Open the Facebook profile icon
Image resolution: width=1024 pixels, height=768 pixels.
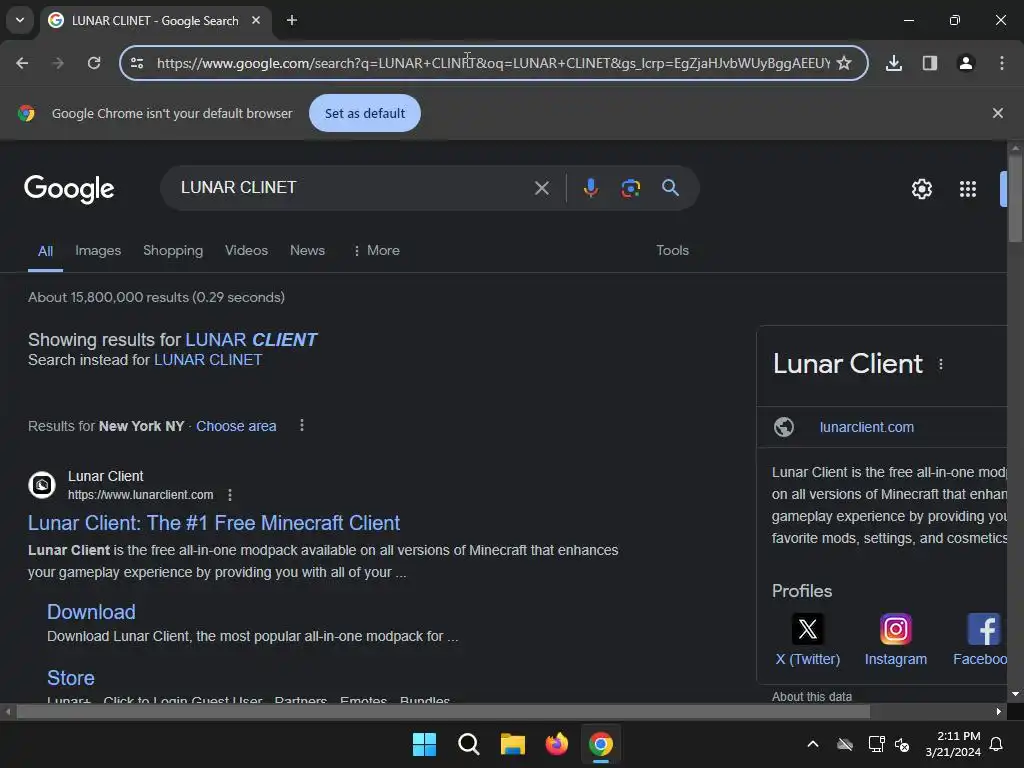coord(984,630)
